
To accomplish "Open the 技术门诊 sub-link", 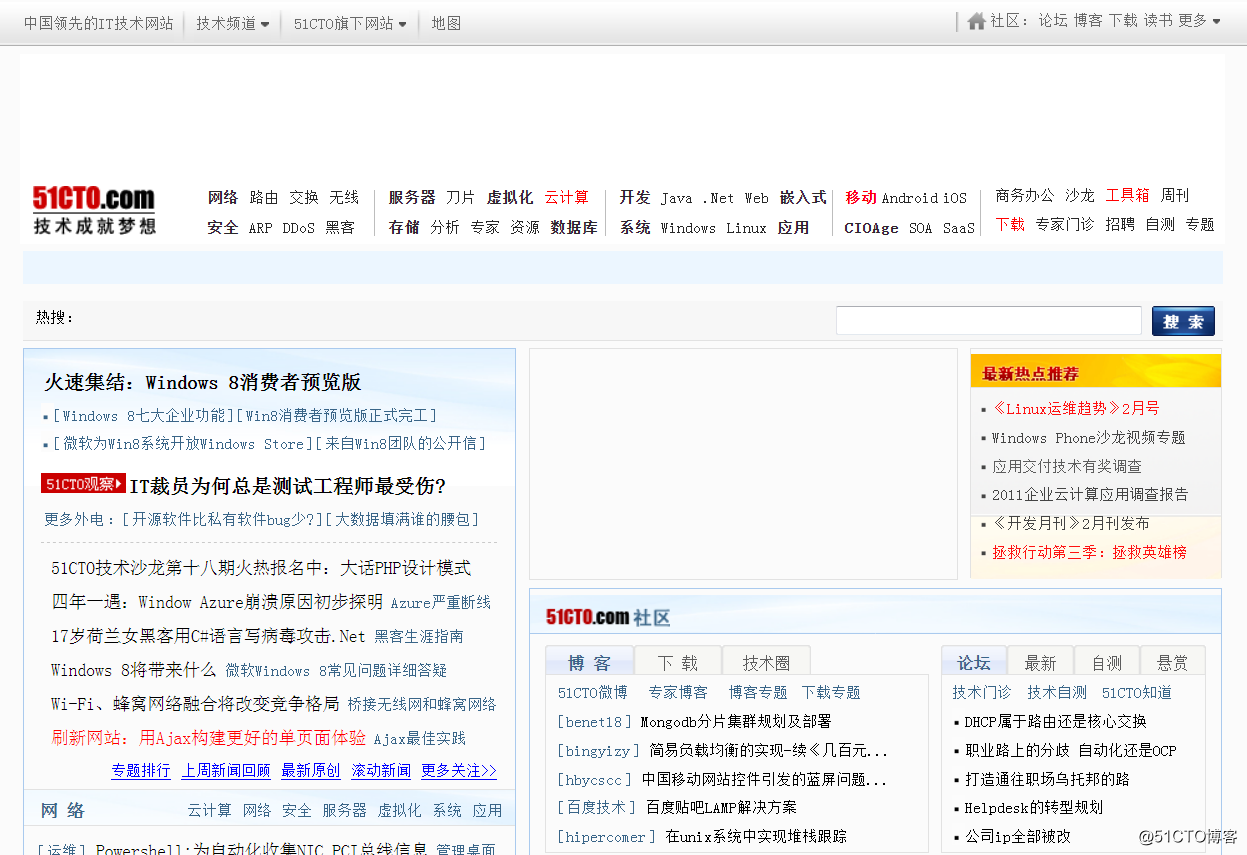I will [982, 692].
